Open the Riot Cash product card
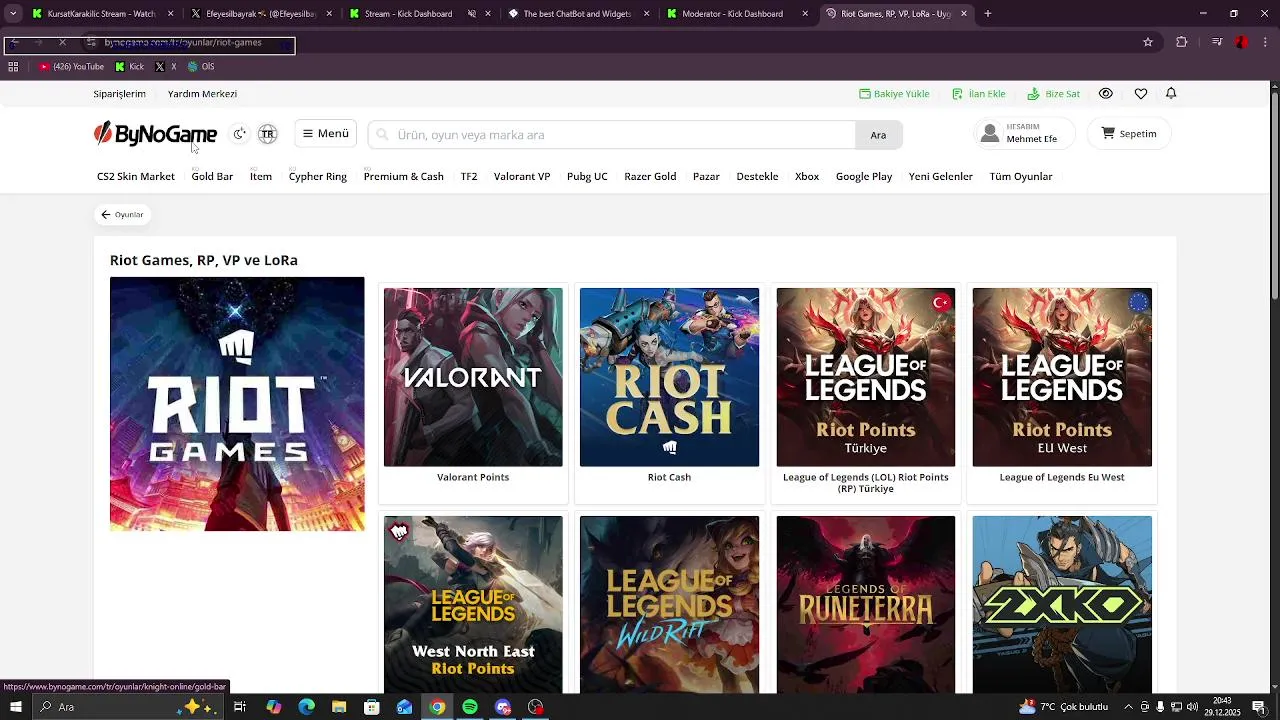 click(669, 392)
